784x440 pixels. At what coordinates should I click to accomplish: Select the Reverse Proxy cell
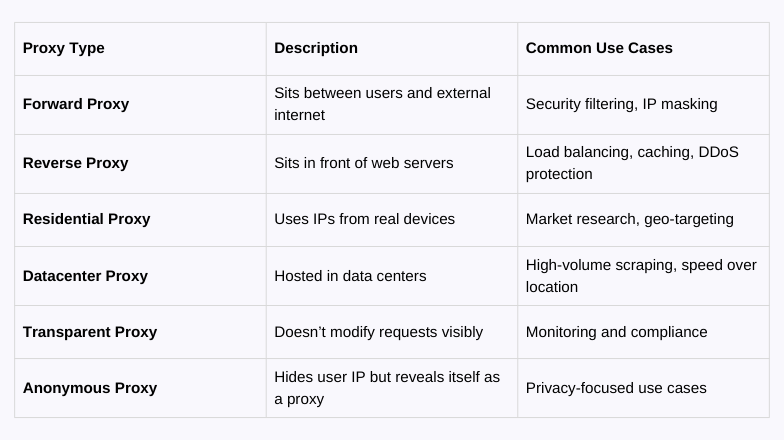140,164
